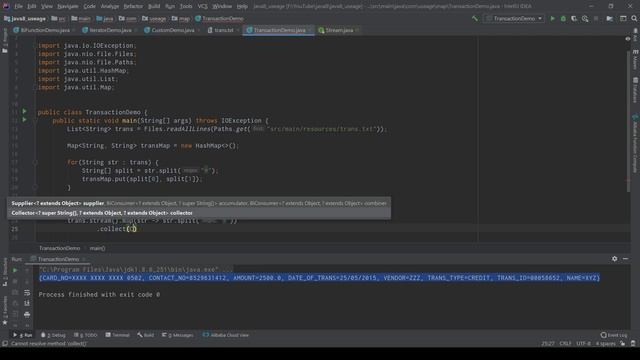Open the Code menu

tap(89, 6)
